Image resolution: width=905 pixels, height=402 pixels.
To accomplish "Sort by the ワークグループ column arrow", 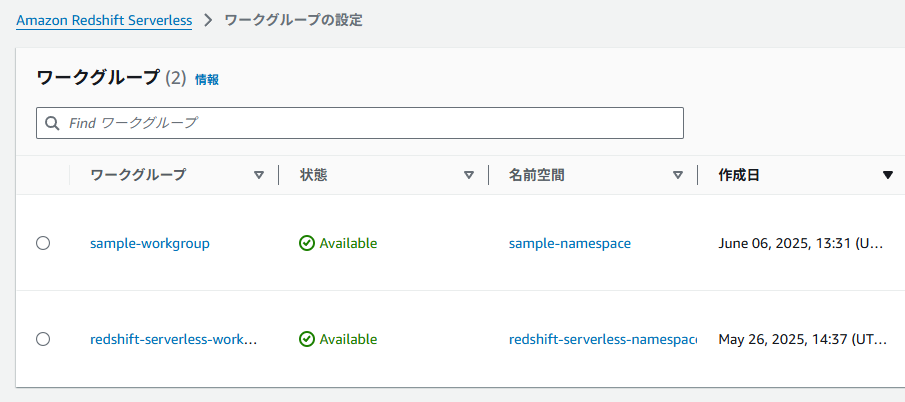I will pyautogui.click(x=259, y=175).
